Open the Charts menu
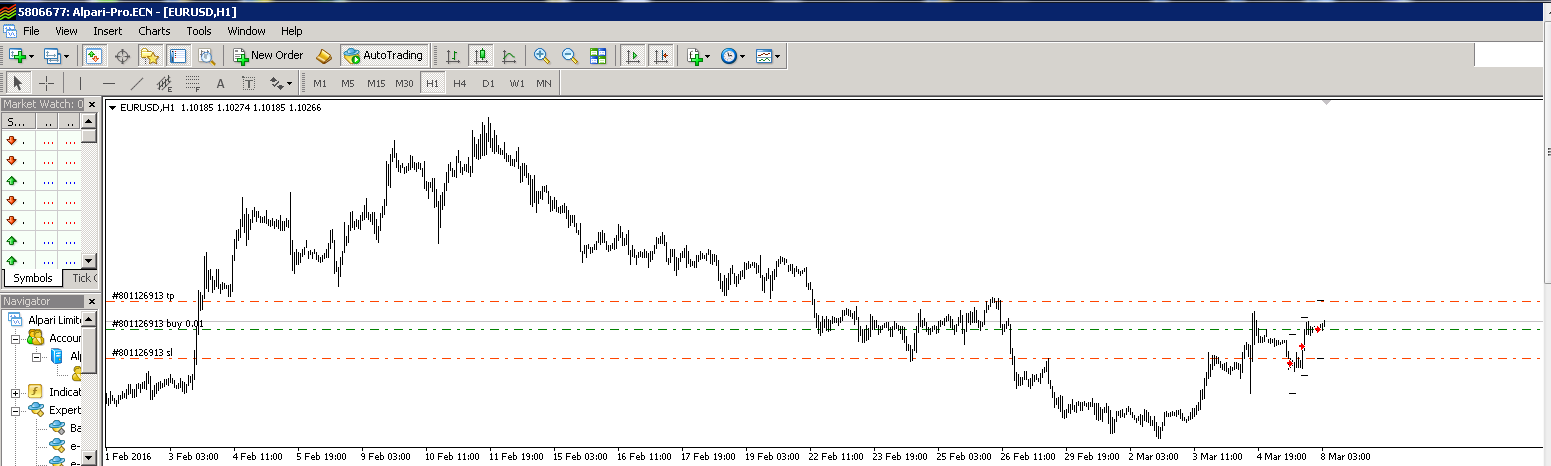The height and width of the screenshot is (466, 1551). coord(154,31)
